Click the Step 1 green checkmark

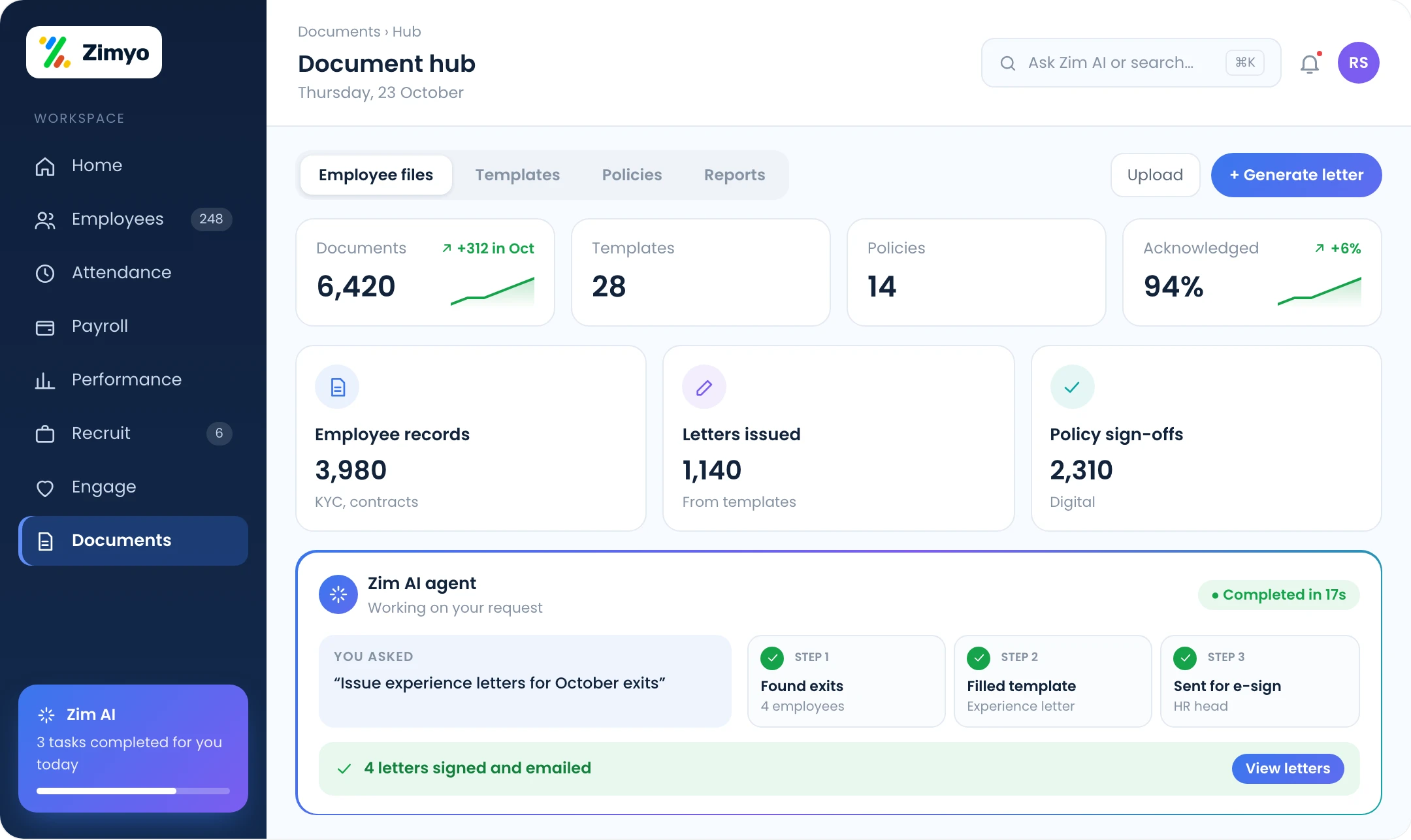[x=772, y=658]
